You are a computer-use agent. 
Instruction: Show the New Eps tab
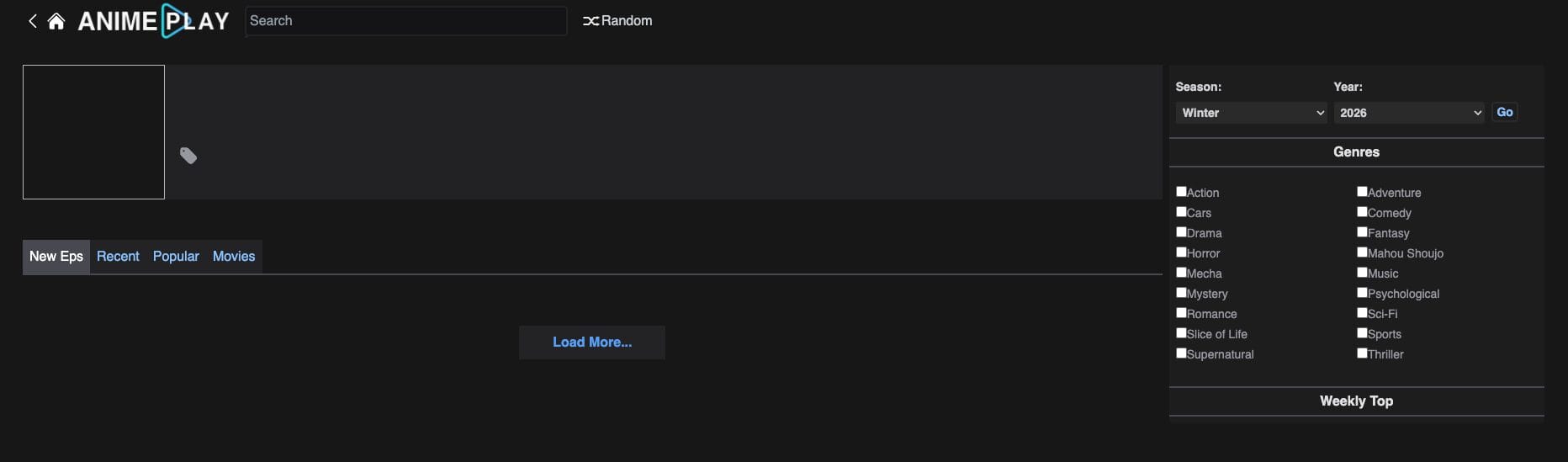56,257
